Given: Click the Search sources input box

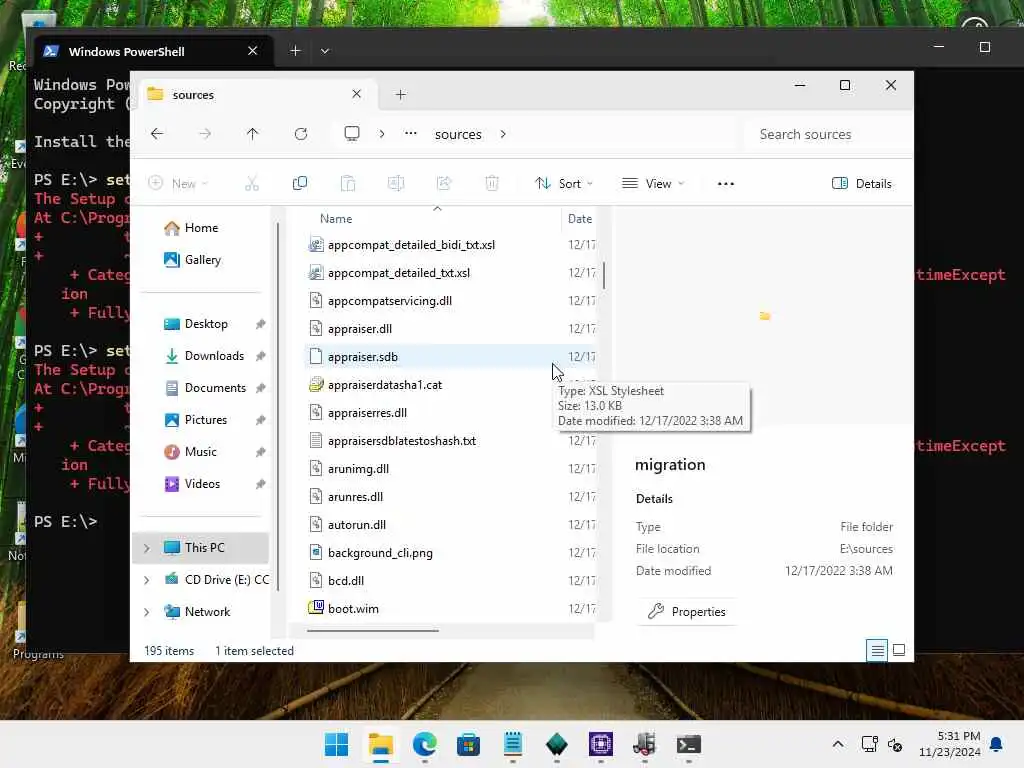Looking at the screenshot, I should pos(826,134).
